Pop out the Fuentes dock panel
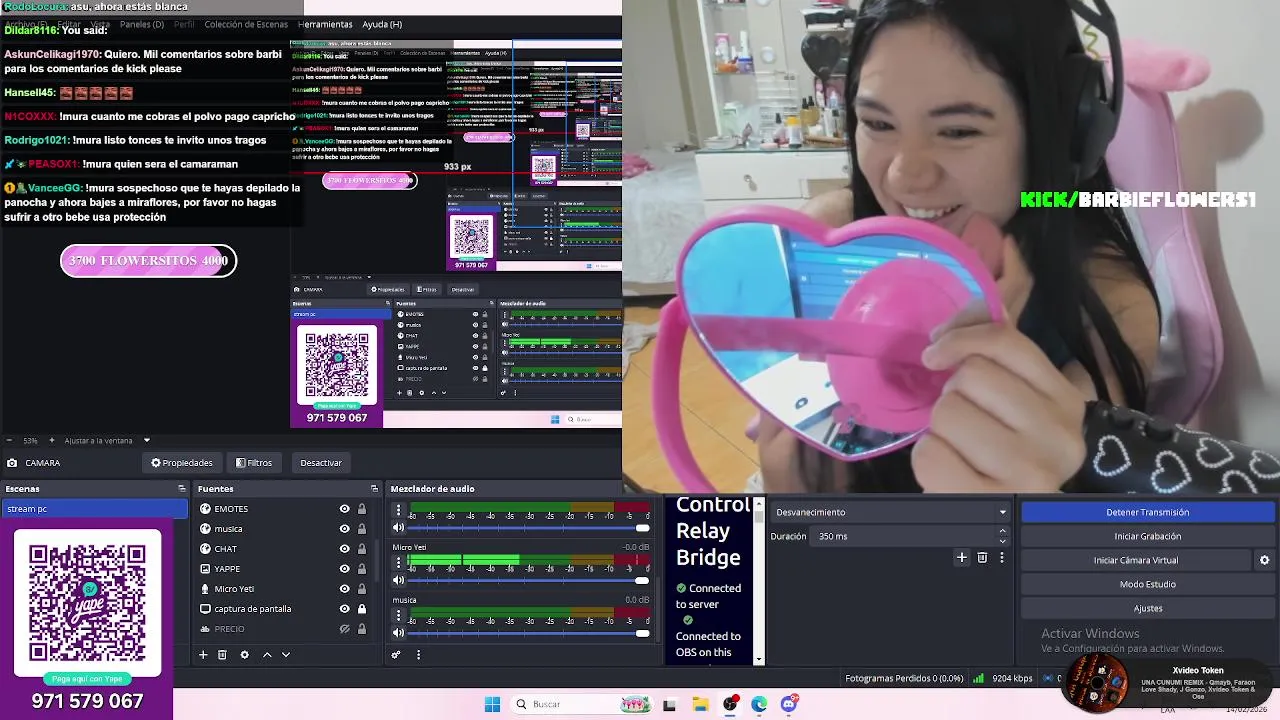Viewport: 1280px width, 720px height. pos(374,489)
